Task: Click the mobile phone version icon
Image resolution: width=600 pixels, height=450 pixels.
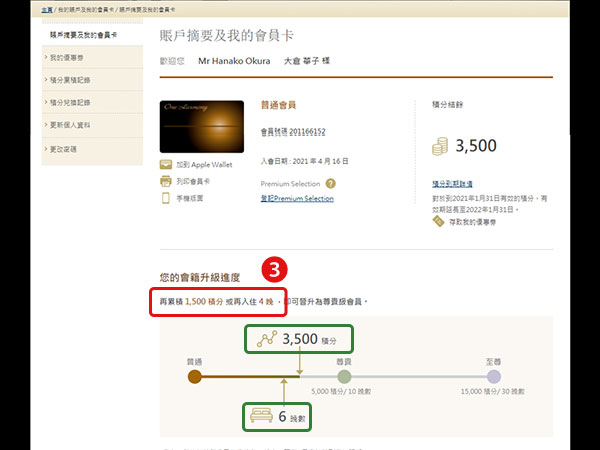Action: (x=166, y=198)
